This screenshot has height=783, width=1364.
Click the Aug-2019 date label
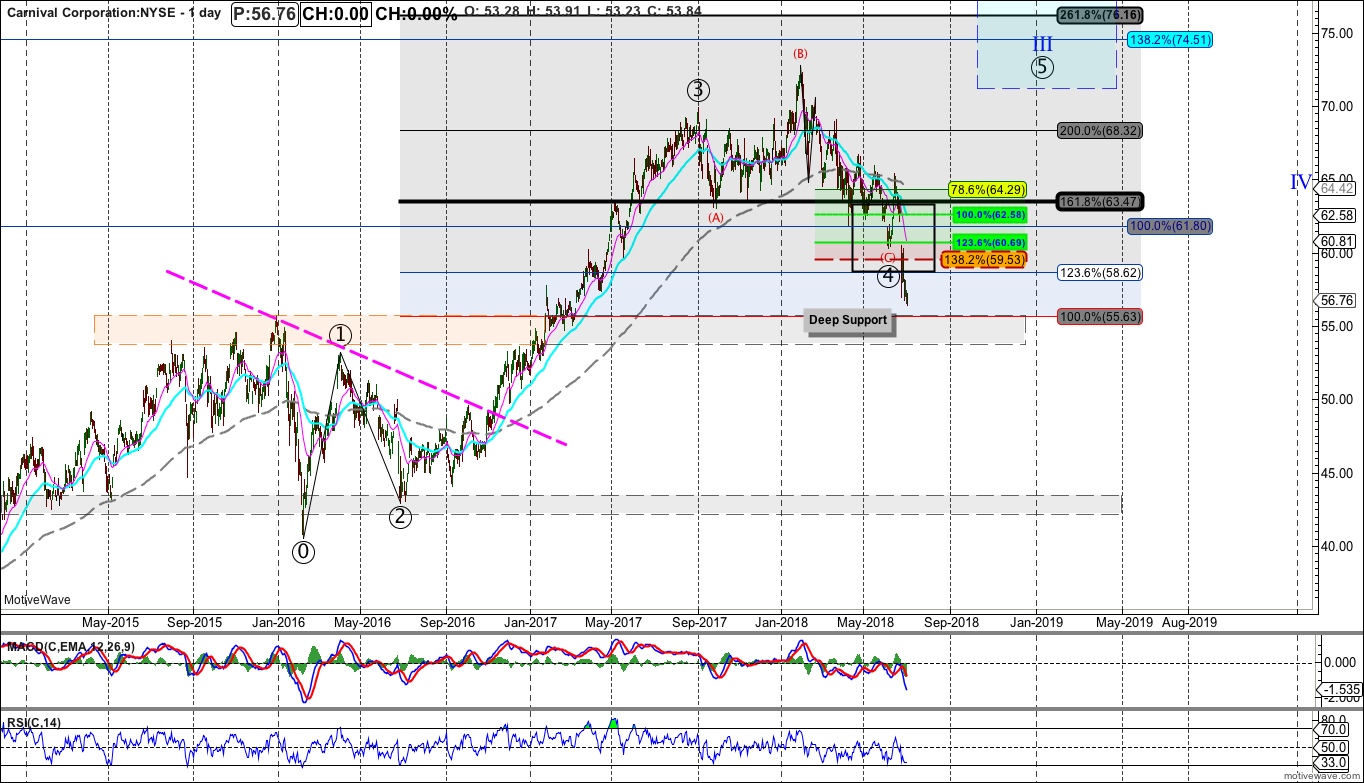pyautogui.click(x=1188, y=621)
